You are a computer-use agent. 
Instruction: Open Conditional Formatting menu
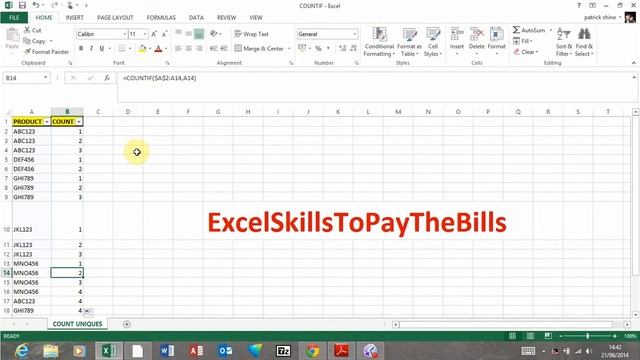(x=379, y=42)
